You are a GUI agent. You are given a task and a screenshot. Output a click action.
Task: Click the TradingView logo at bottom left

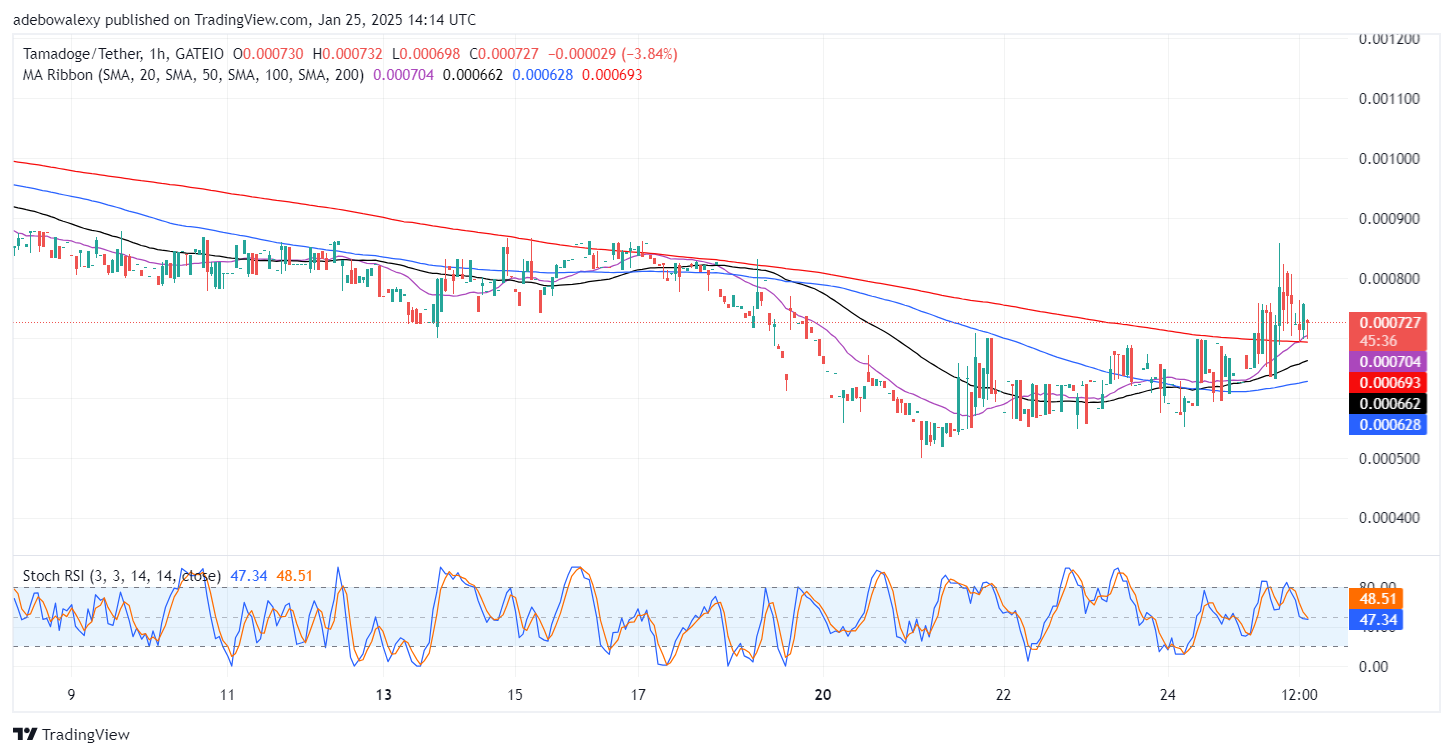[71, 735]
